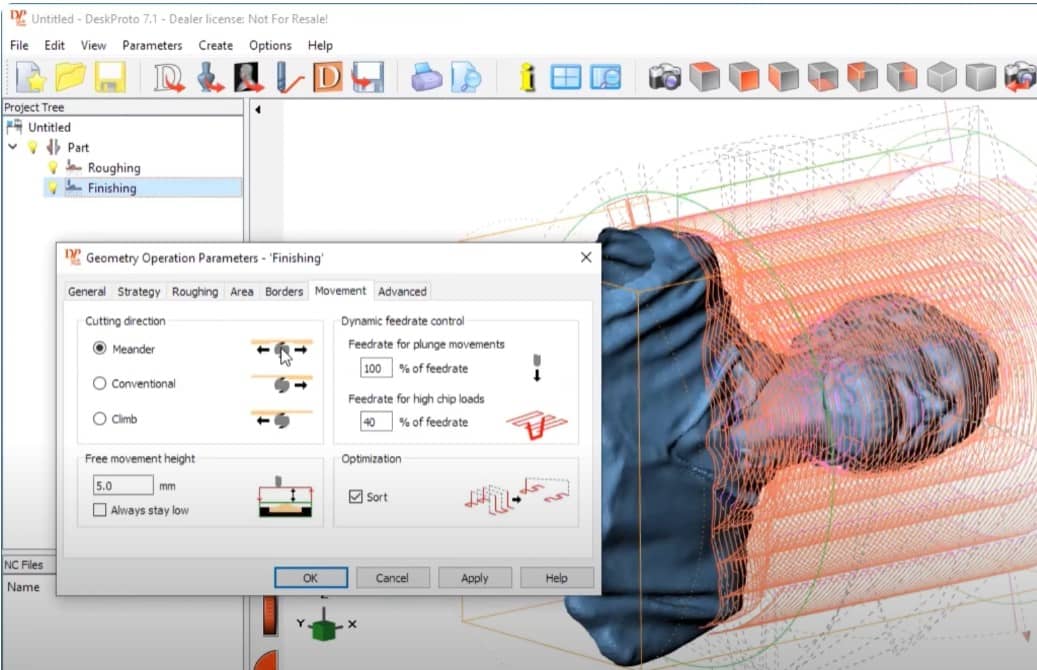
Task: Open a file with the folder icon
Action: [x=70, y=77]
